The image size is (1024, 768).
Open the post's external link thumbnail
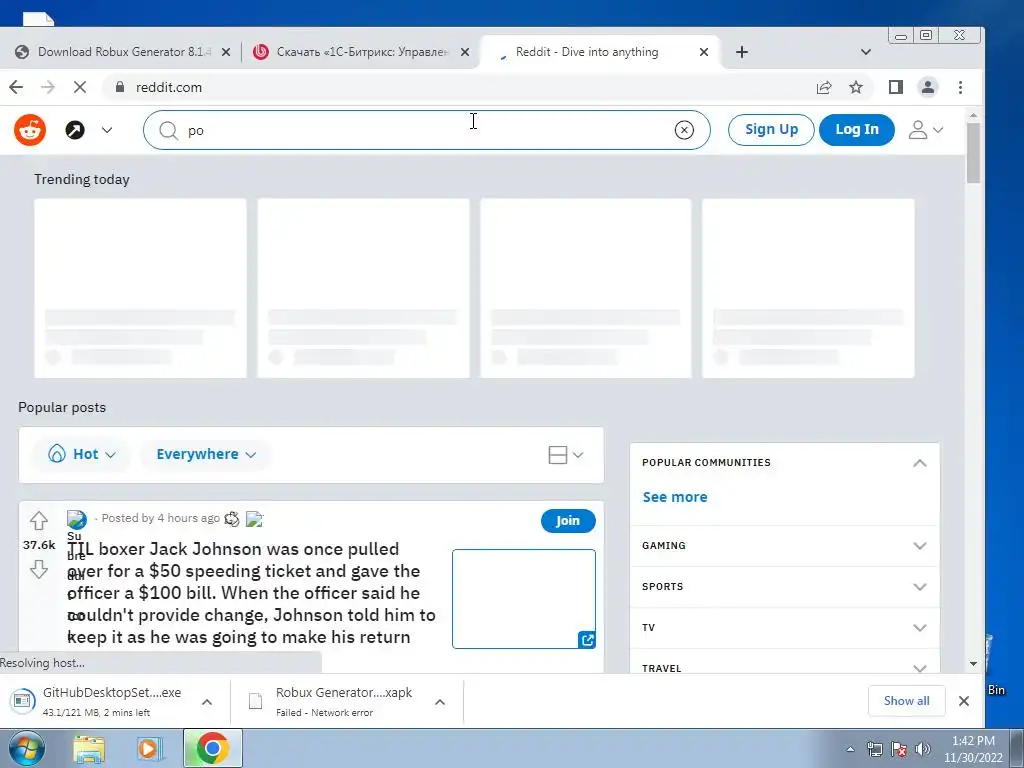[x=524, y=599]
